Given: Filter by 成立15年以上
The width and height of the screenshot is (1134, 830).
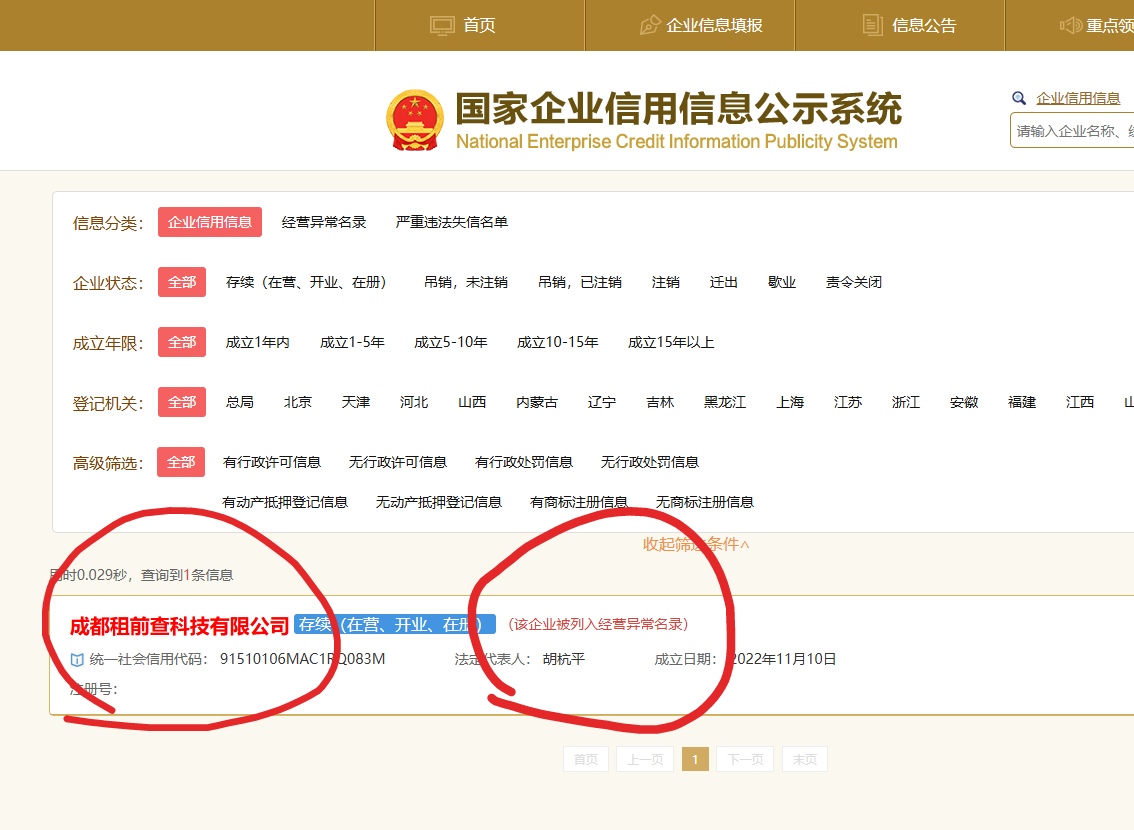Looking at the screenshot, I should coord(671,342).
